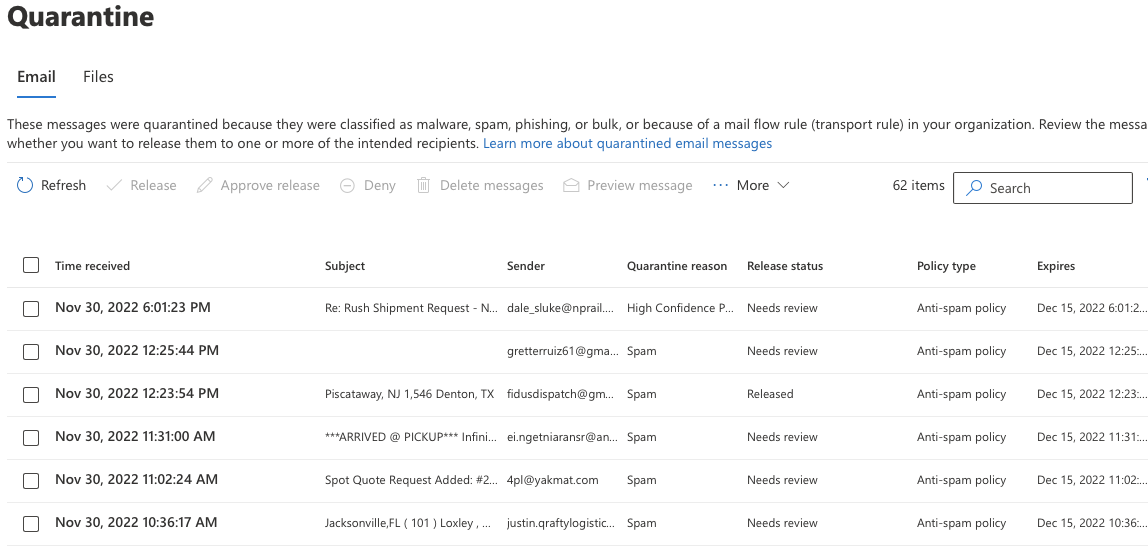Toggle the select-all checkbox in the header row

coord(31,265)
